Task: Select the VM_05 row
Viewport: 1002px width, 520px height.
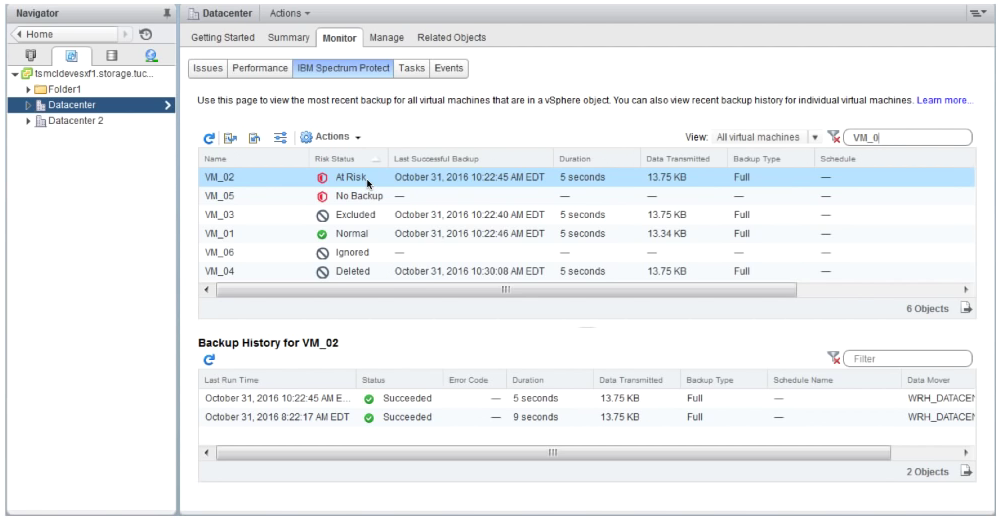Action: pos(587,196)
